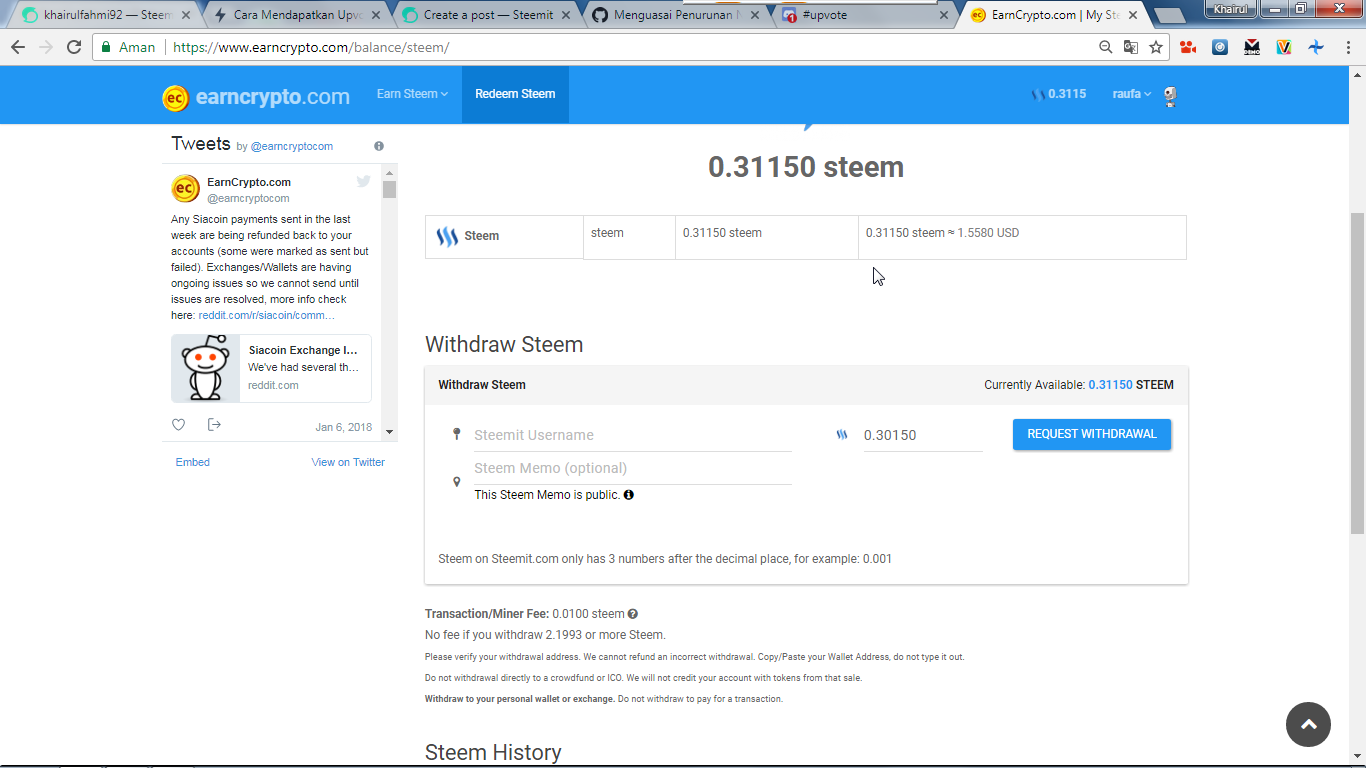The height and width of the screenshot is (768, 1366).
Task: Click the zoom magnifier icon in address bar
Action: point(1105,47)
